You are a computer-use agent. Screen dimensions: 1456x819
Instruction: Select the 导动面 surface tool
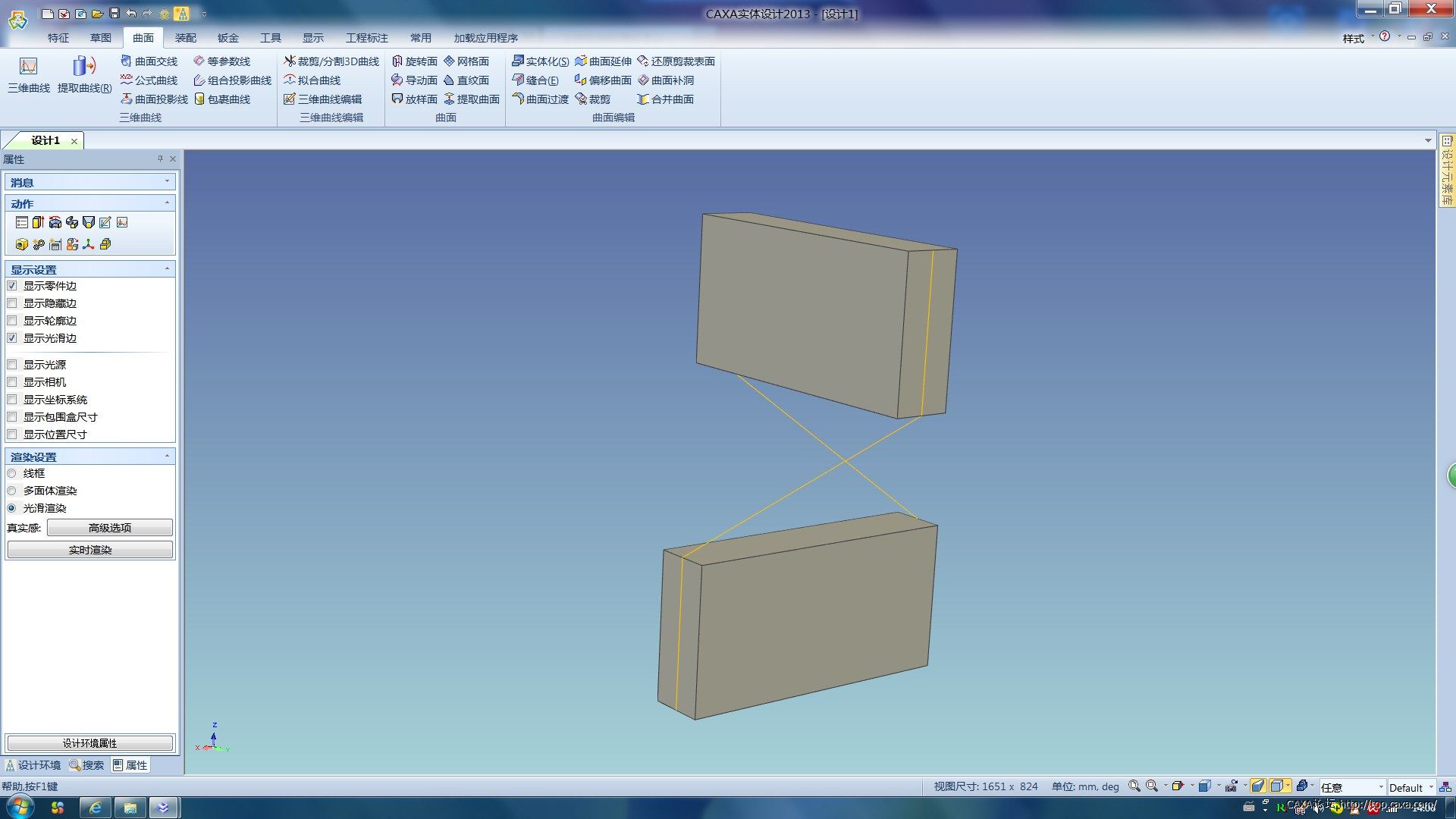414,80
